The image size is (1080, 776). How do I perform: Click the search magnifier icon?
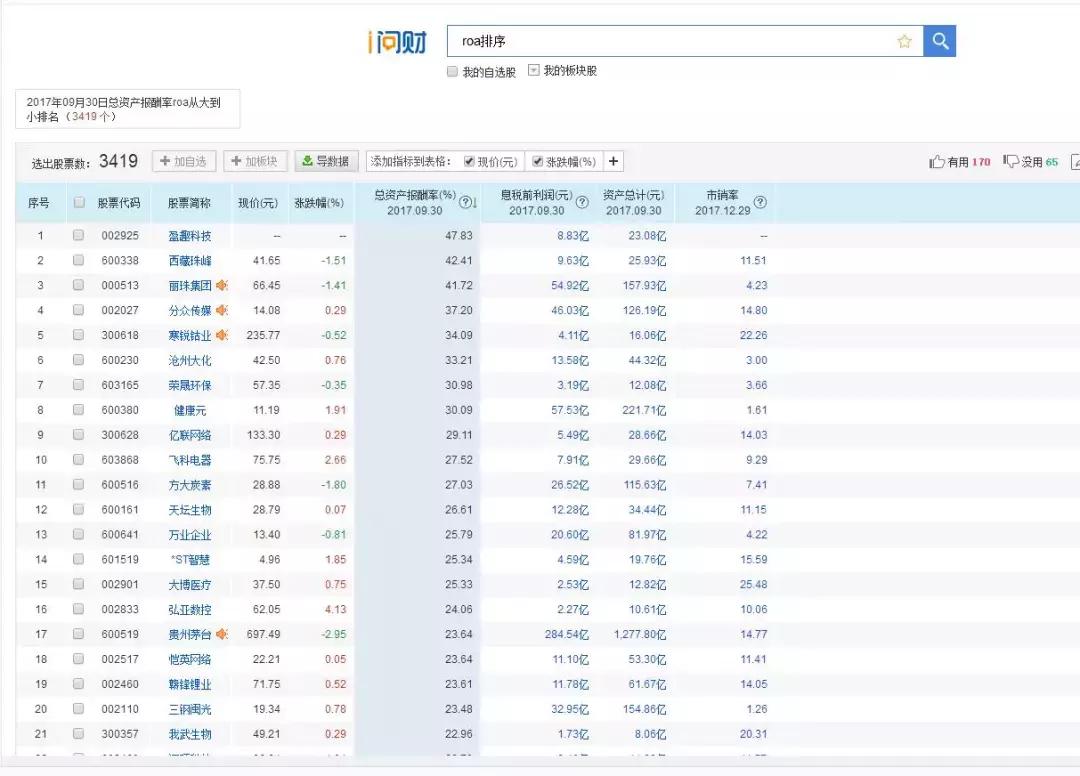[938, 40]
